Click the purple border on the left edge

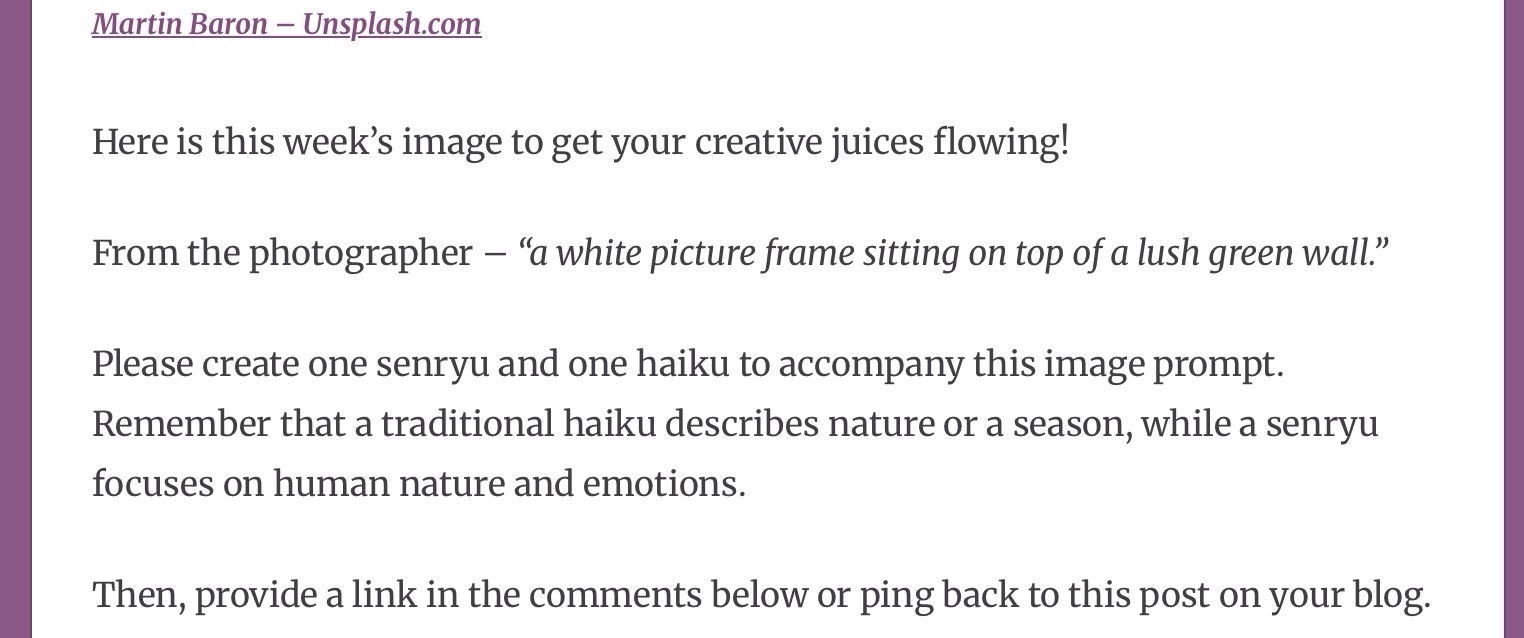click(15, 319)
